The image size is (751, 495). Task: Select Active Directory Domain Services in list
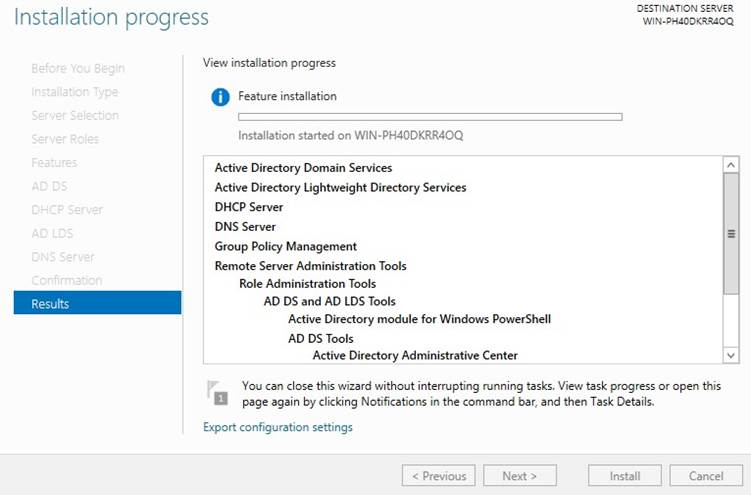(303, 168)
